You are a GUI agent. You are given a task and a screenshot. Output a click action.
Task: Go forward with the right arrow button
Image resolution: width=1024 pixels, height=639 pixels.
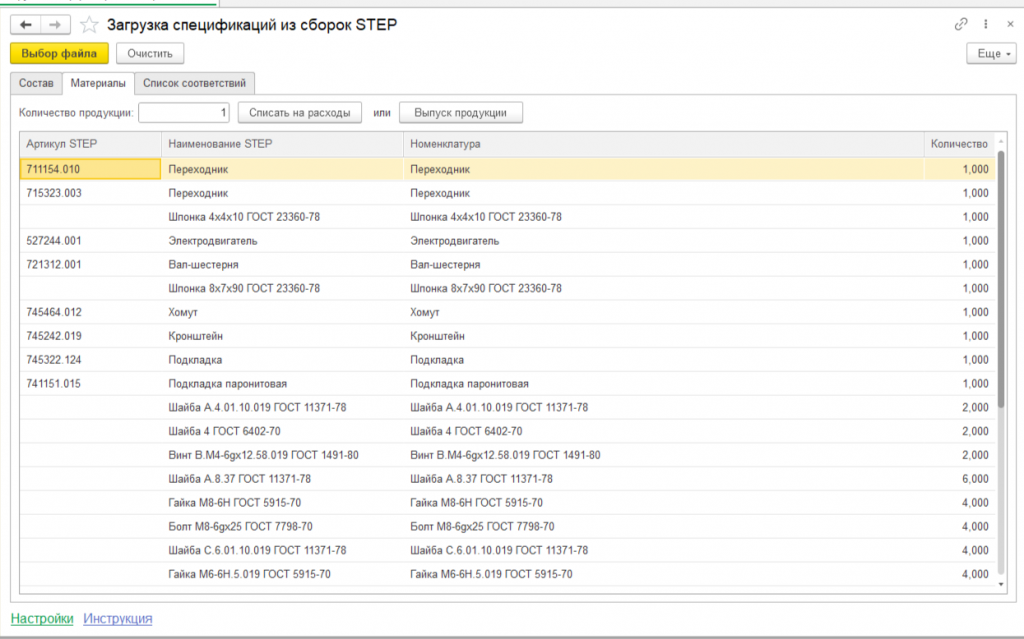(x=56, y=25)
